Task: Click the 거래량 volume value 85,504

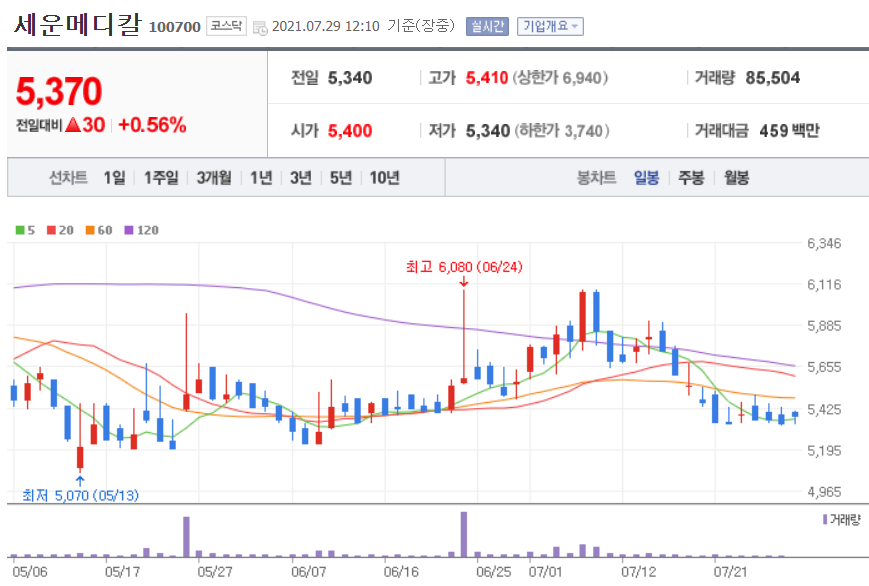Action: coord(773,78)
